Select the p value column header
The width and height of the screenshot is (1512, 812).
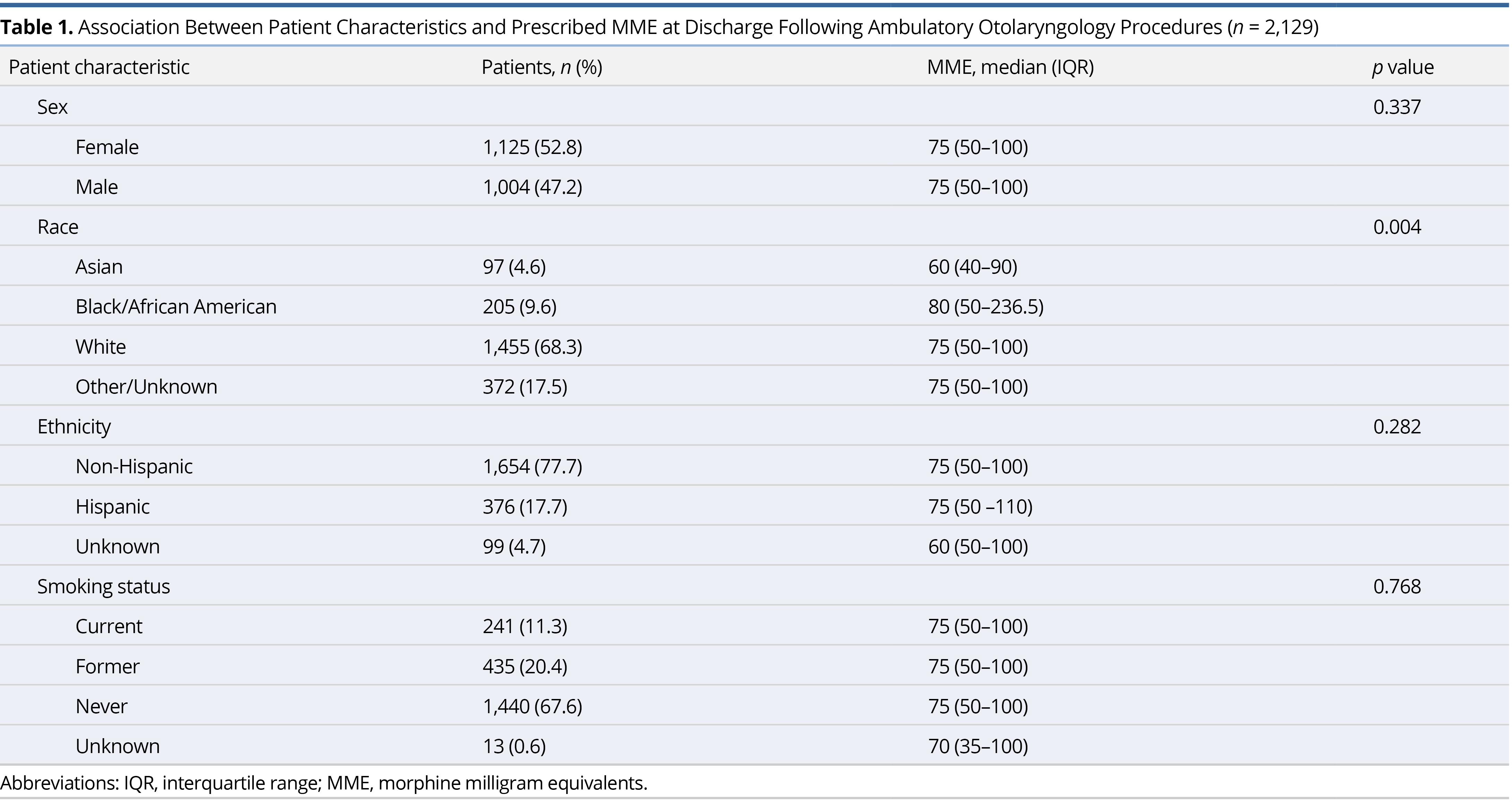coord(1402,67)
